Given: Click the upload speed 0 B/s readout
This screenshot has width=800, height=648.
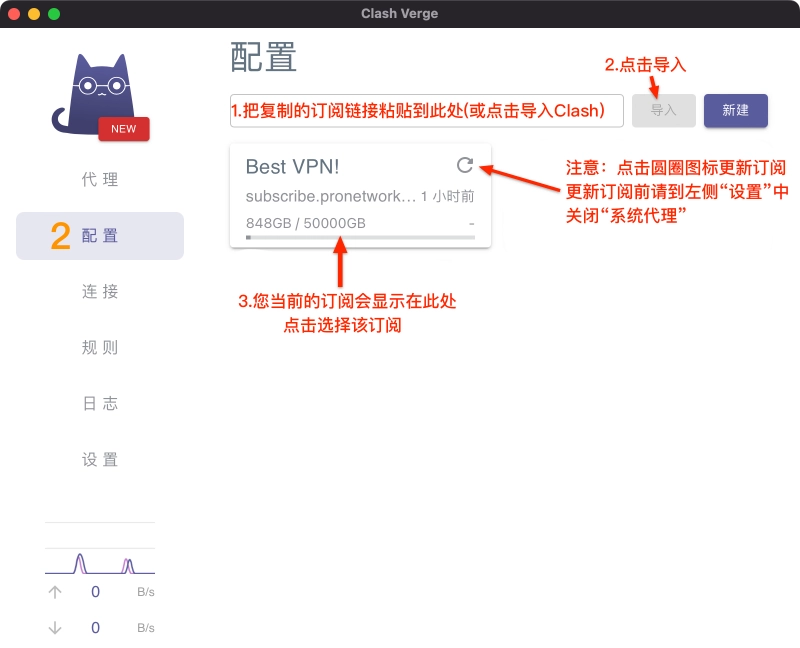Looking at the screenshot, I should [x=95, y=592].
